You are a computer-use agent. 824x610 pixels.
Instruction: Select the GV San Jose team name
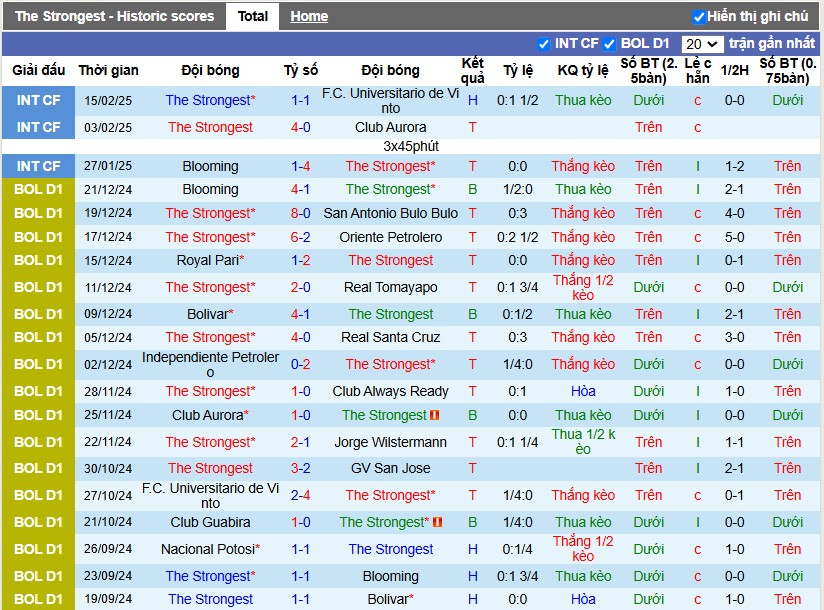click(390, 468)
